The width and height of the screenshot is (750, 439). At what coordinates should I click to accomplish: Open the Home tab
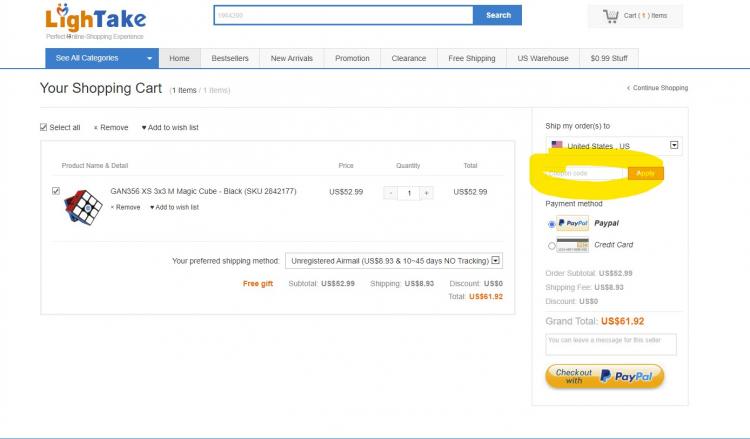(x=179, y=58)
